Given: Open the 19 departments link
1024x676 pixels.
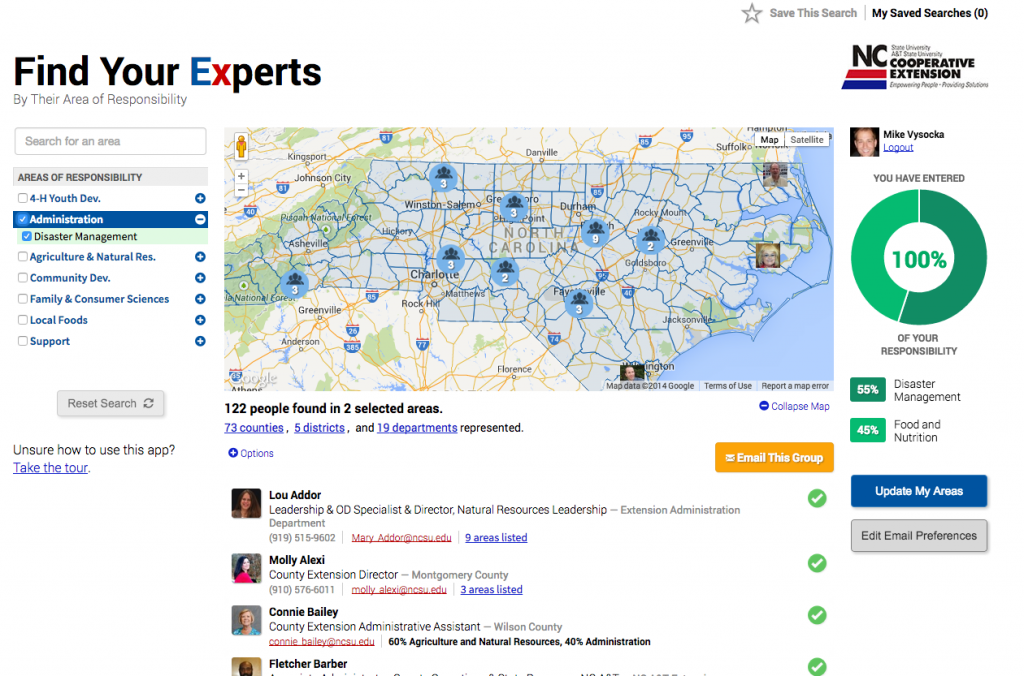Looking at the screenshot, I should pos(417,428).
